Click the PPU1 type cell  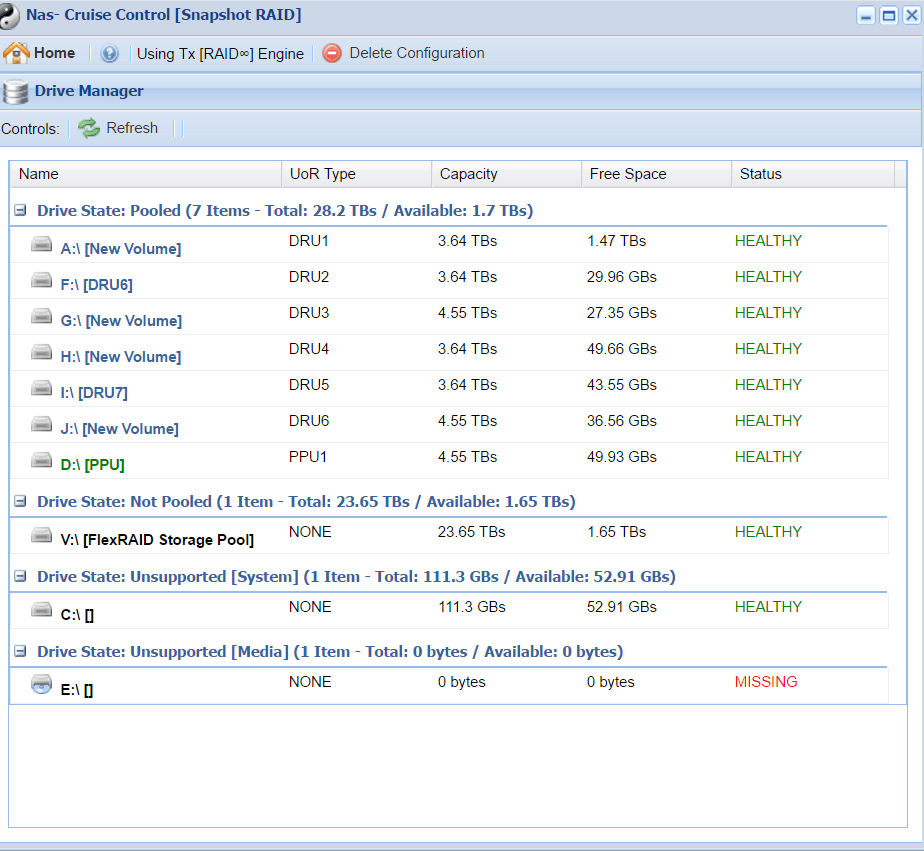(x=308, y=457)
